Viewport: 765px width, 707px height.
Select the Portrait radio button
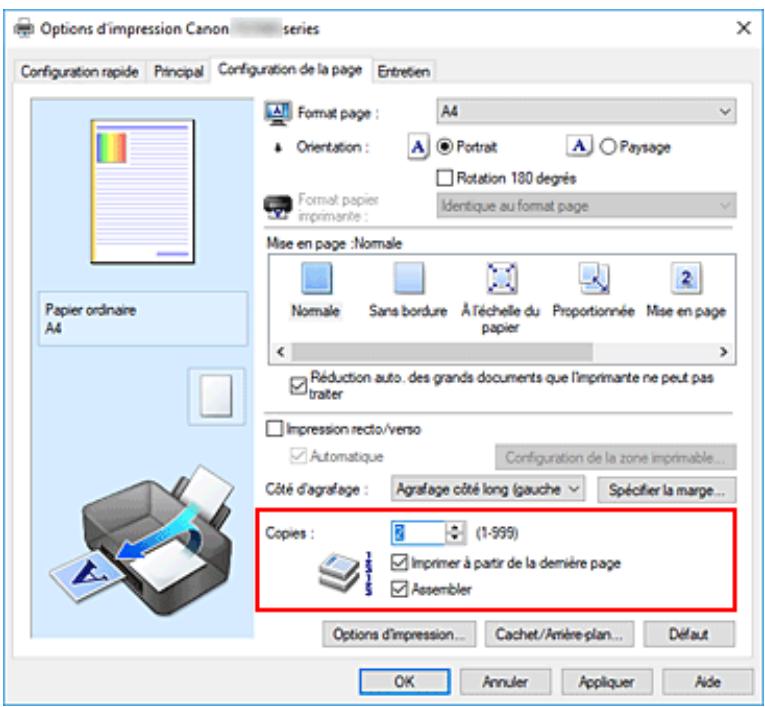pyautogui.click(x=444, y=146)
